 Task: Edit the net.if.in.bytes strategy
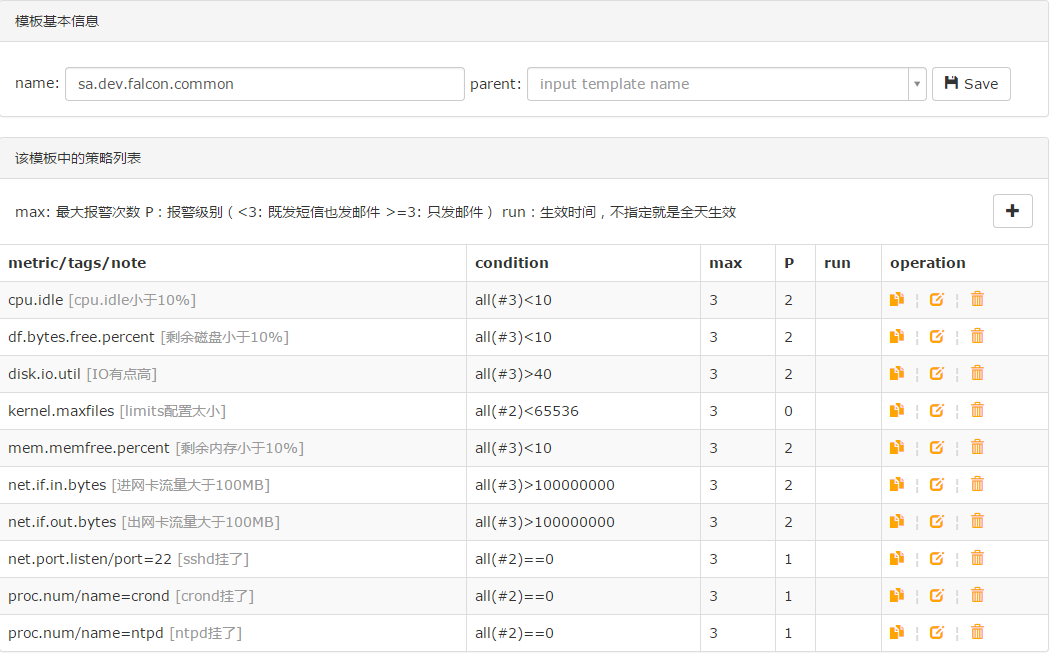click(x=937, y=484)
